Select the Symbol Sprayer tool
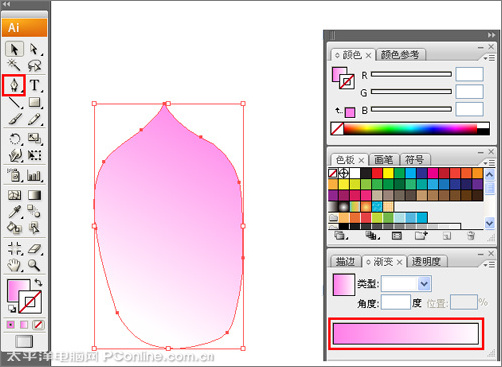 [x=14, y=175]
